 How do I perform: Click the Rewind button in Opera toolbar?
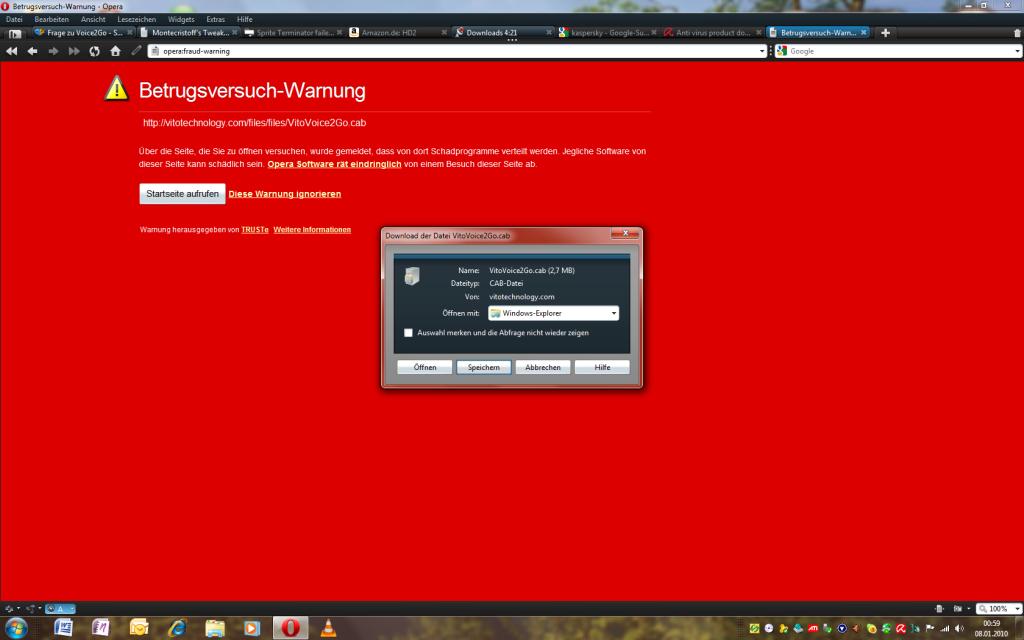(x=12, y=51)
